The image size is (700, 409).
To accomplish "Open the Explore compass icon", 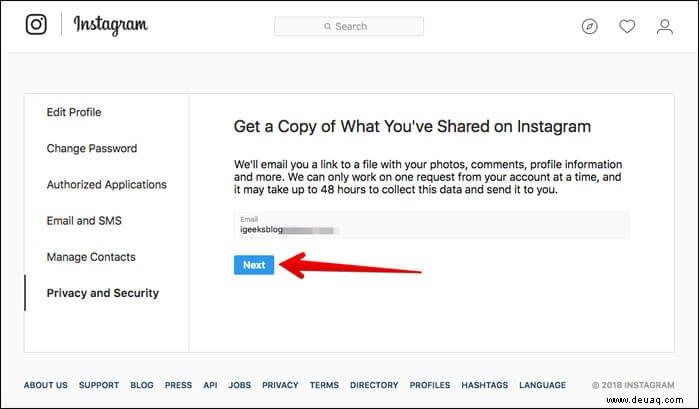I will pyautogui.click(x=589, y=26).
